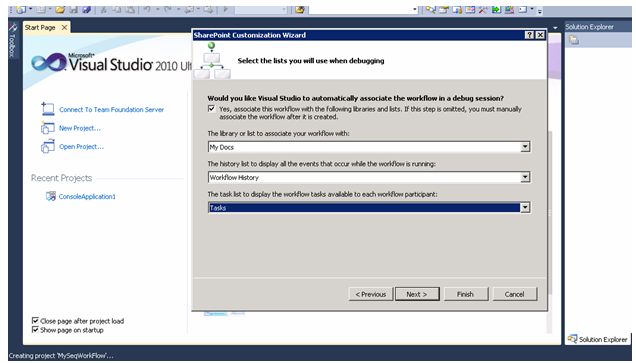Open the Undo history dropdown arrow

157,9
